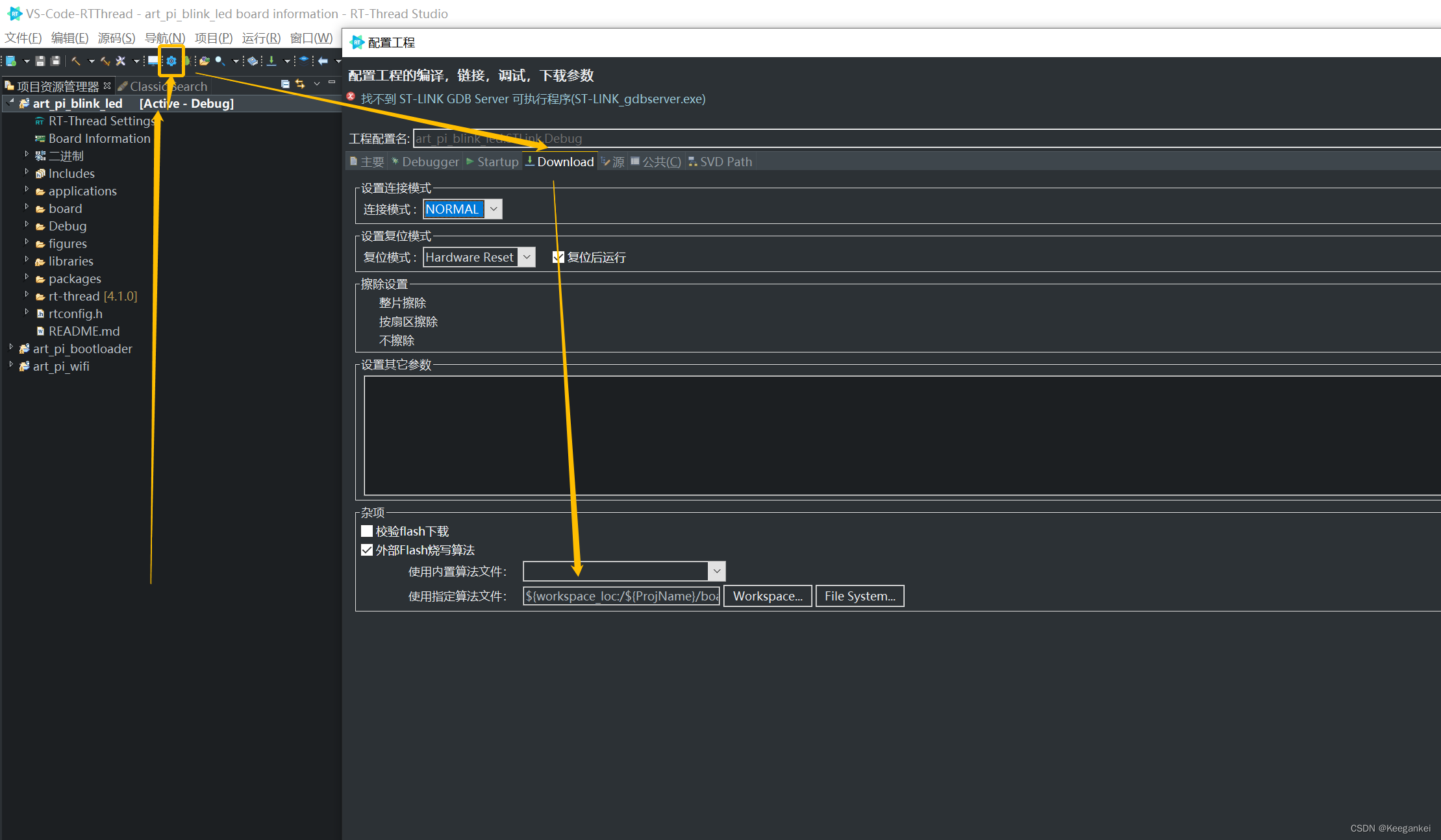The height and width of the screenshot is (840, 1441).
Task: Click the green download arrow toolbar icon
Action: click(x=271, y=61)
